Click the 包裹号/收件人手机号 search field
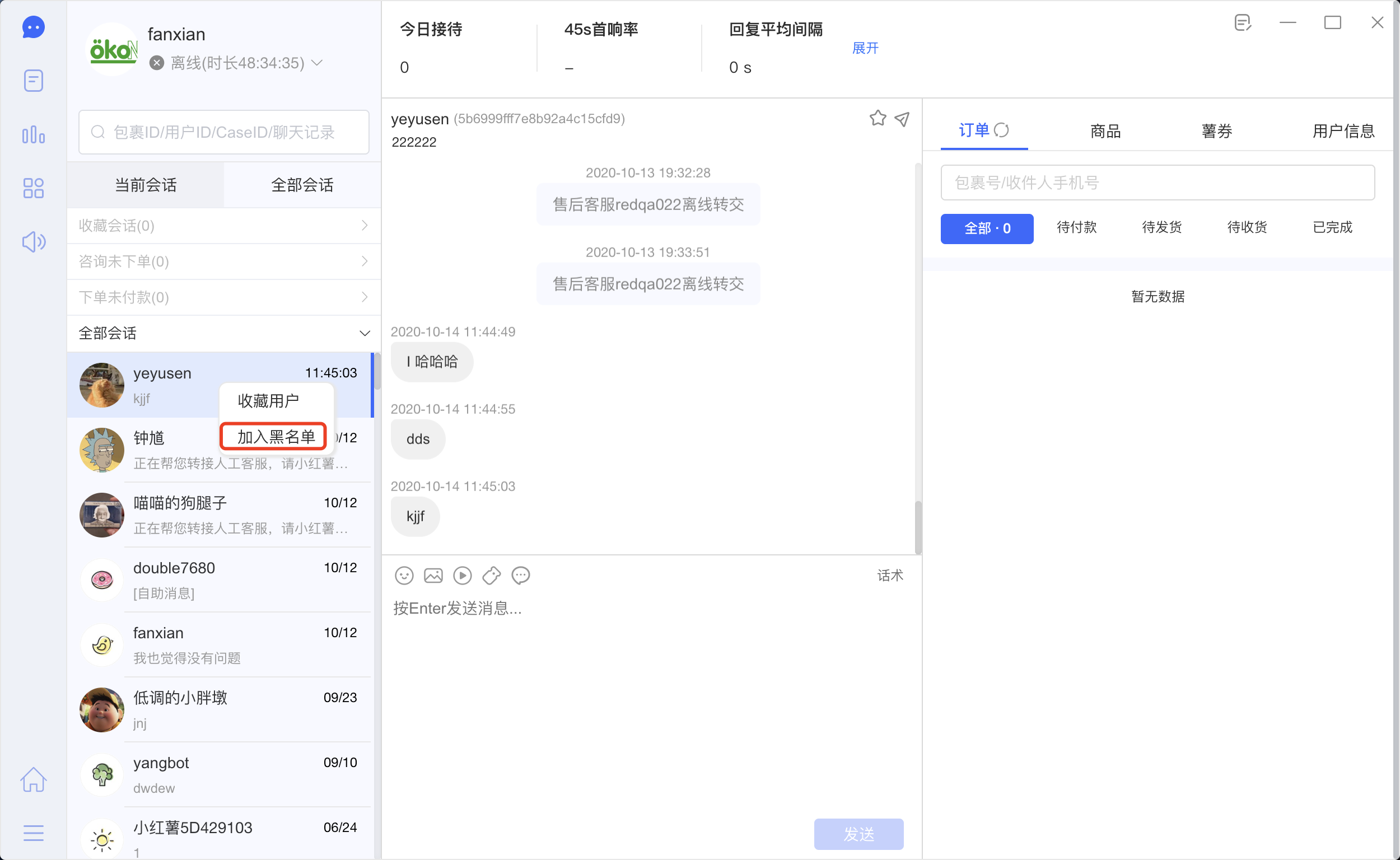Image resolution: width=1400 pixels, height=860 pixels. point(1157,183)
